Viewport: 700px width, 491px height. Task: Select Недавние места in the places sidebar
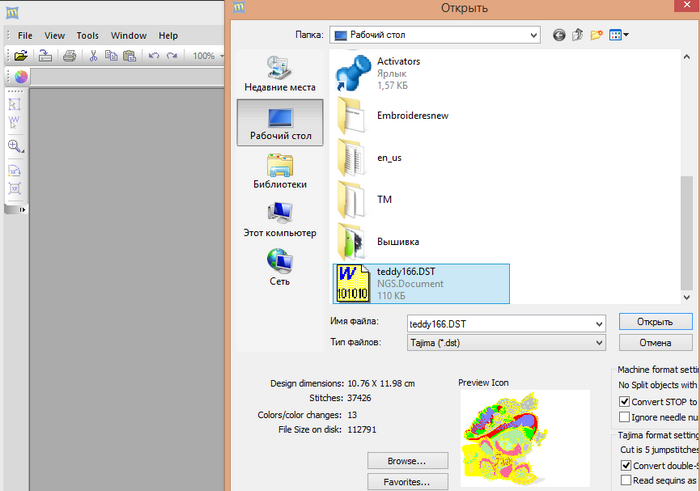[x=280, y=74]
